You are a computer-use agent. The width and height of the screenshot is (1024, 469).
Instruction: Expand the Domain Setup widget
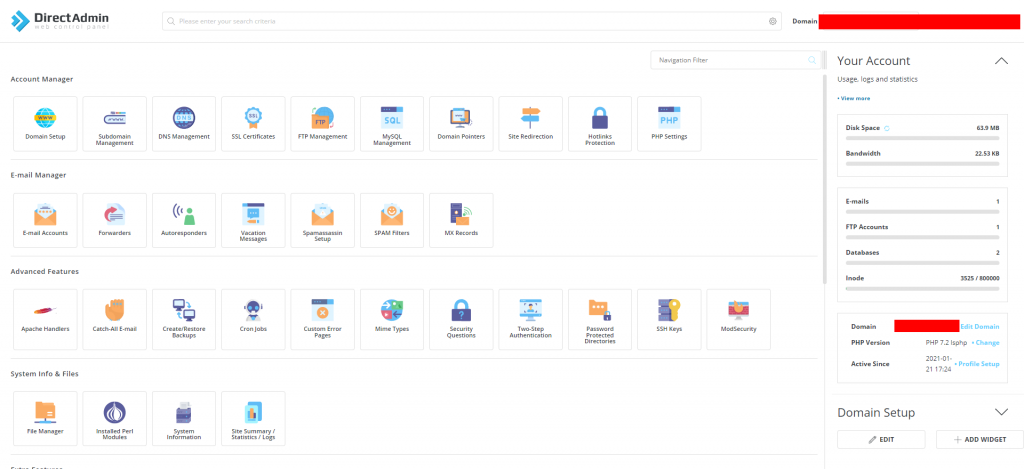coord(1001,412)
